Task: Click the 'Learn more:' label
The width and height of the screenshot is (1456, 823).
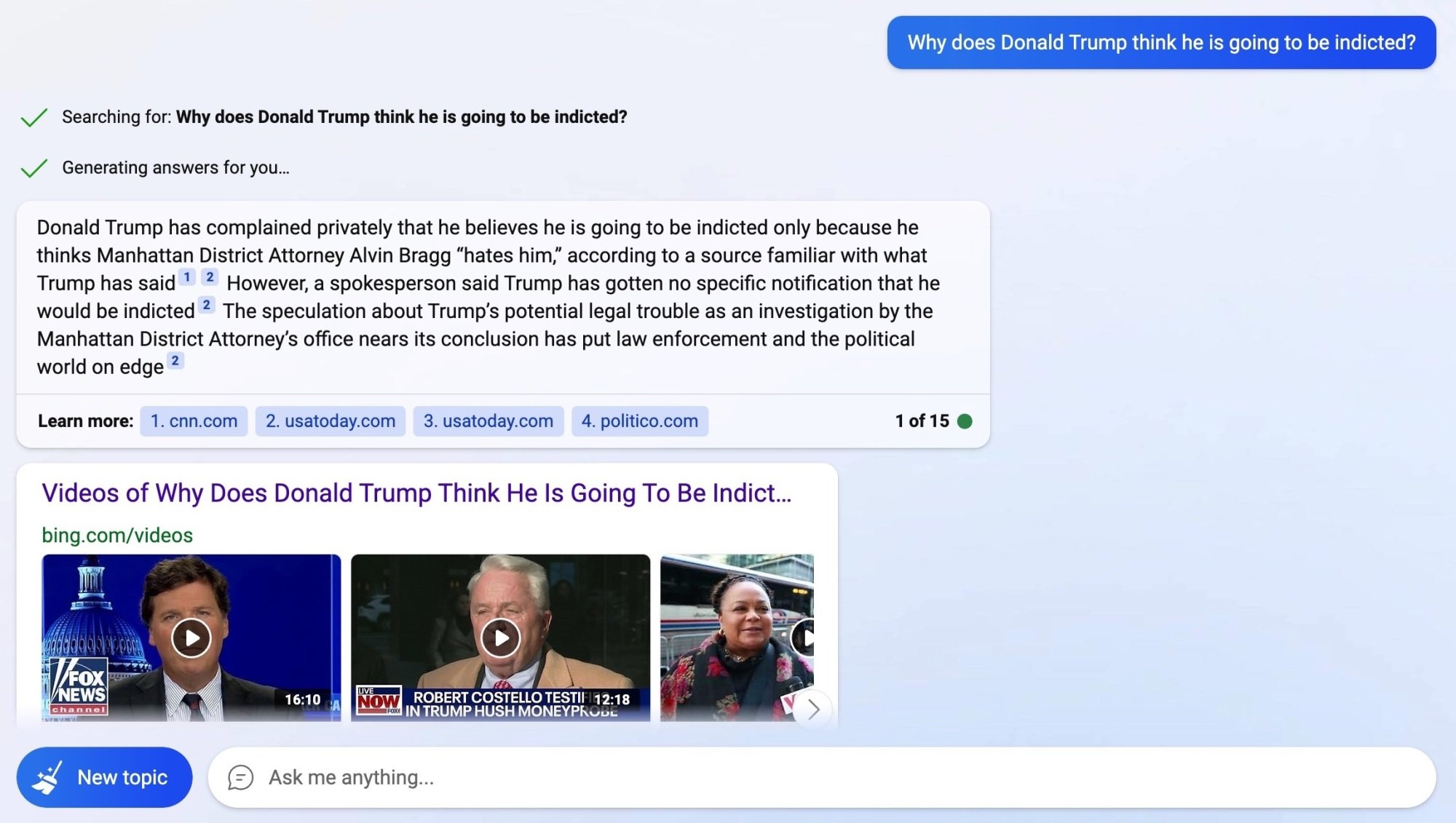Action: [x=86, y=421]
